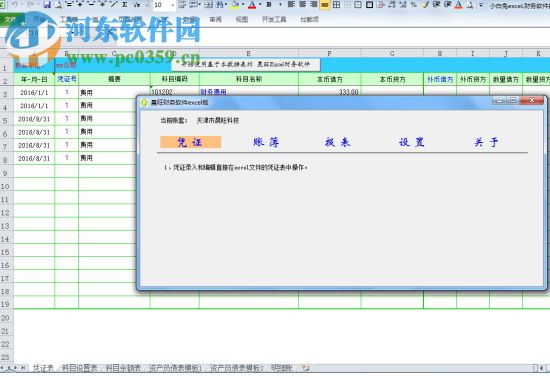Click the 外币借方 header cell
The width and height of the screenshot is (550, 377).
[x=440, y=79]
